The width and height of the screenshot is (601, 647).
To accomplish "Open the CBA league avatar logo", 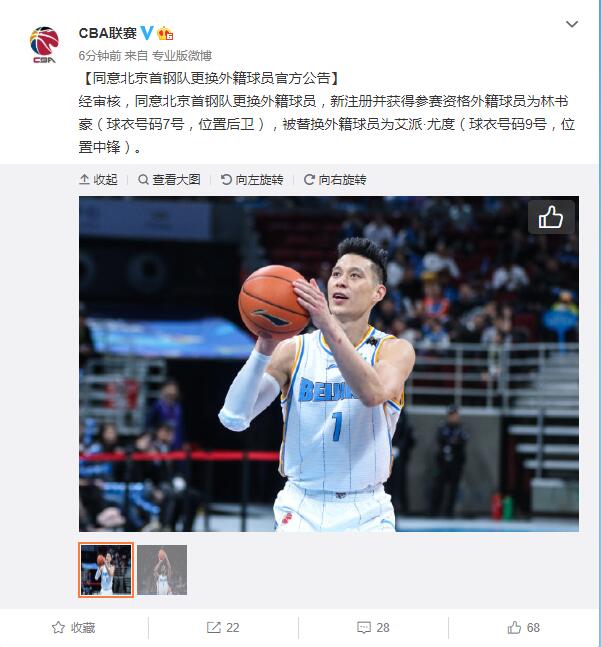I will (x=44, y=45).
